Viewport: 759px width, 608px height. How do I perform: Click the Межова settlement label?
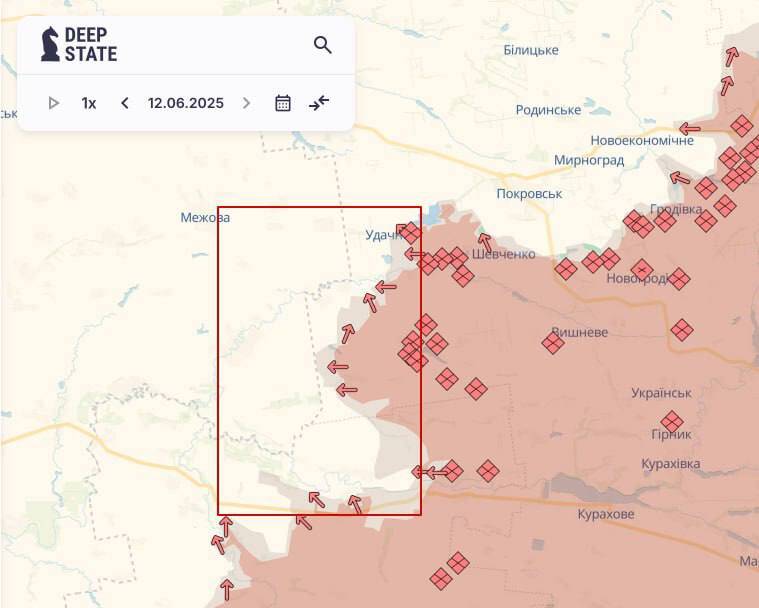click(x=205, y=218)
